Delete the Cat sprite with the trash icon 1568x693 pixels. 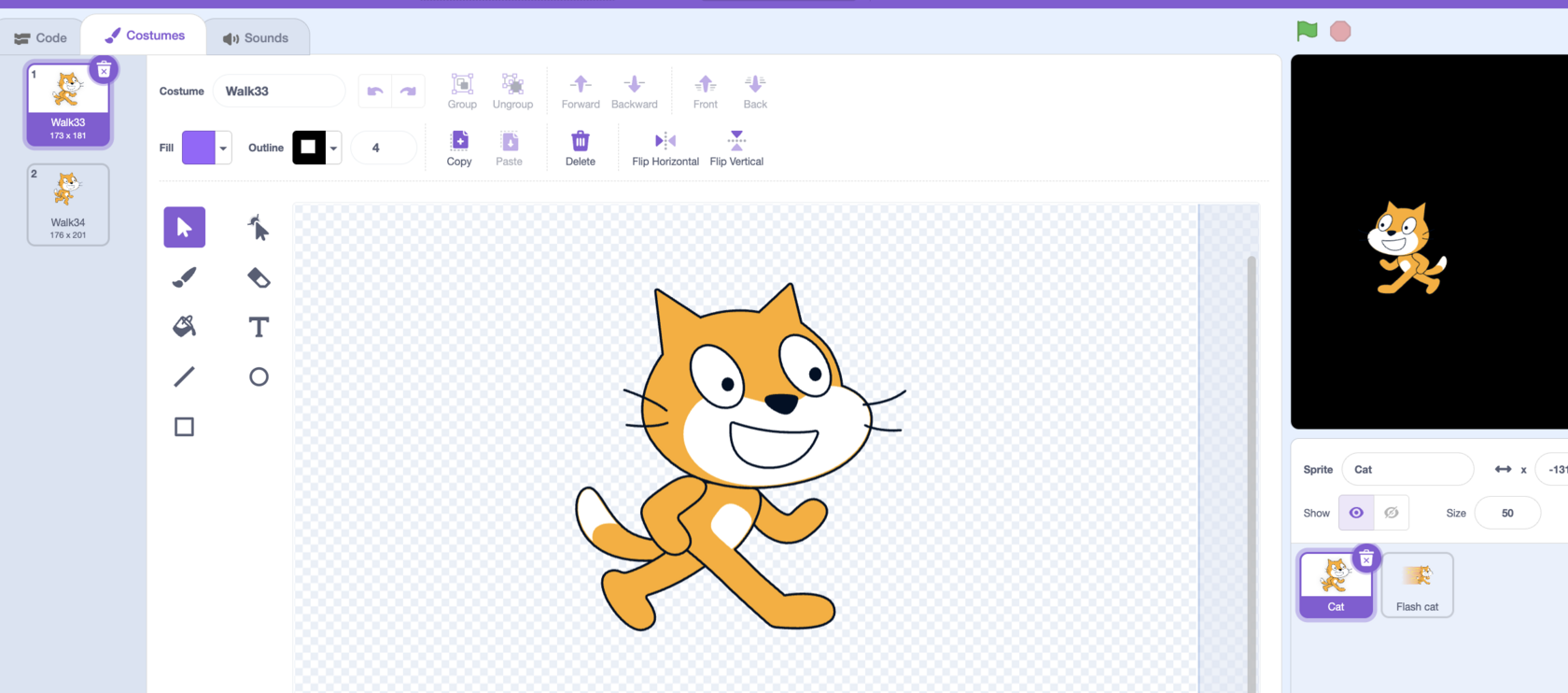coord(1365,559)
